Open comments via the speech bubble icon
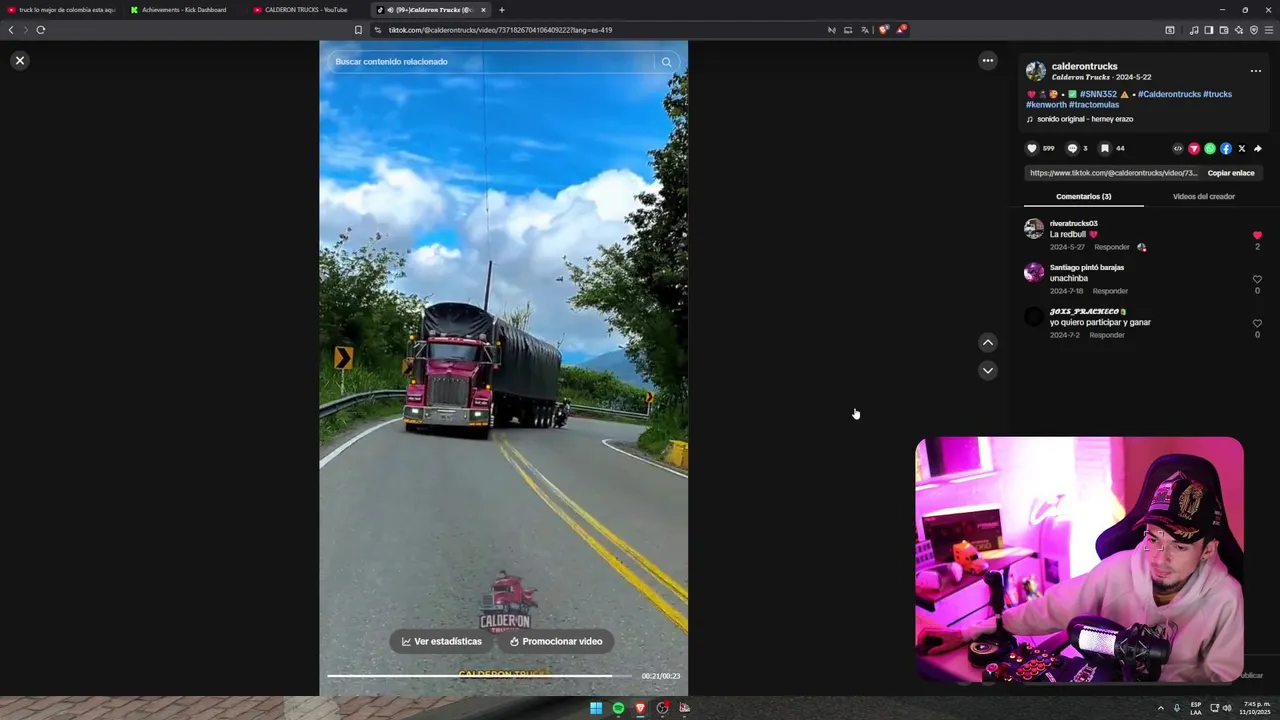Image resolution: width=1280 pixels, height=720 pixels. [x=1072, y=149]
